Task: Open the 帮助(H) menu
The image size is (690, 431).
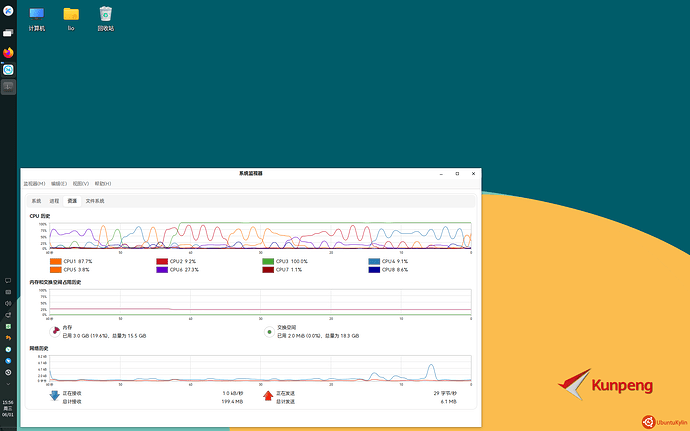Action: click(x=102, y=184)
